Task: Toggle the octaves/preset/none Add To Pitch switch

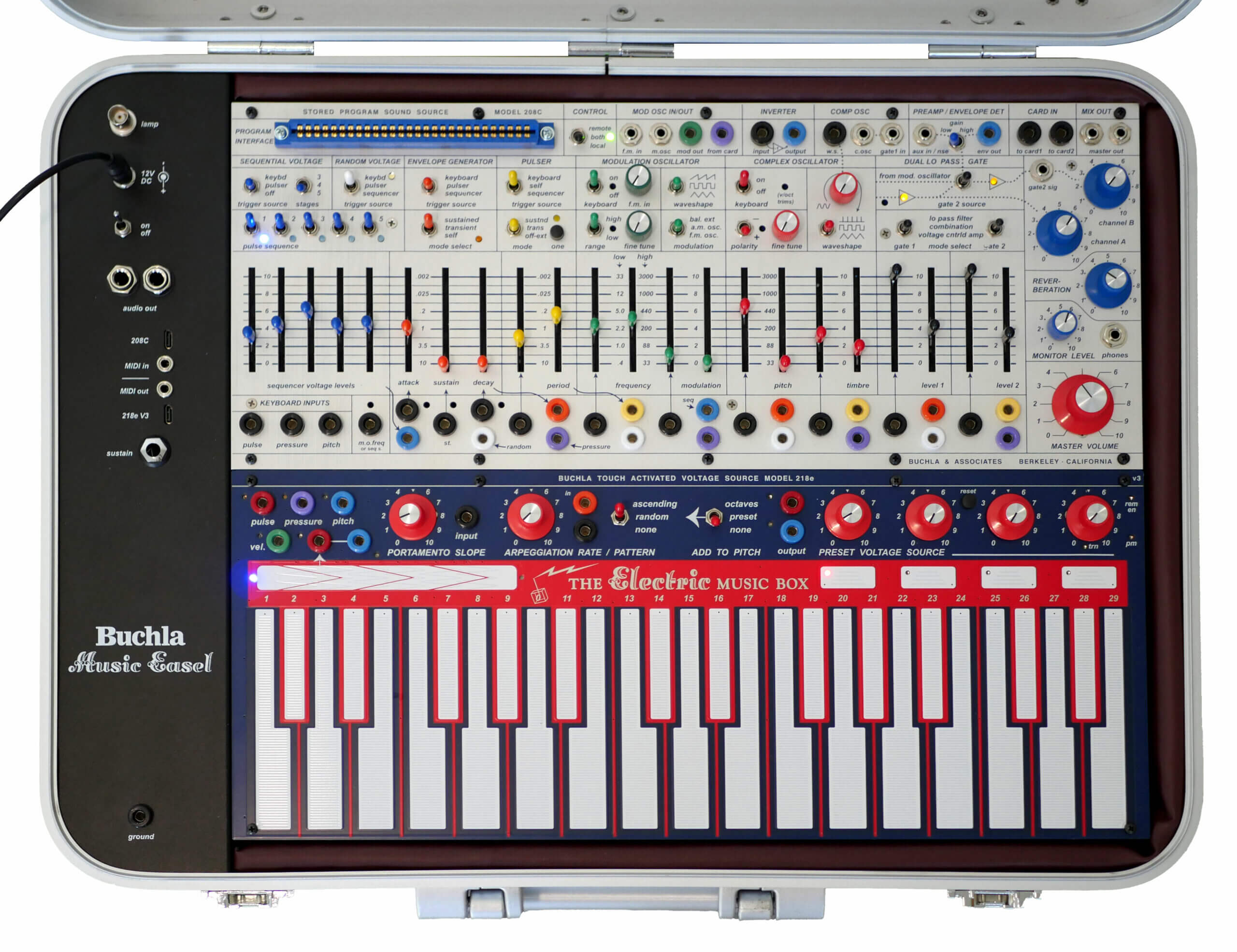Action: 715,518
